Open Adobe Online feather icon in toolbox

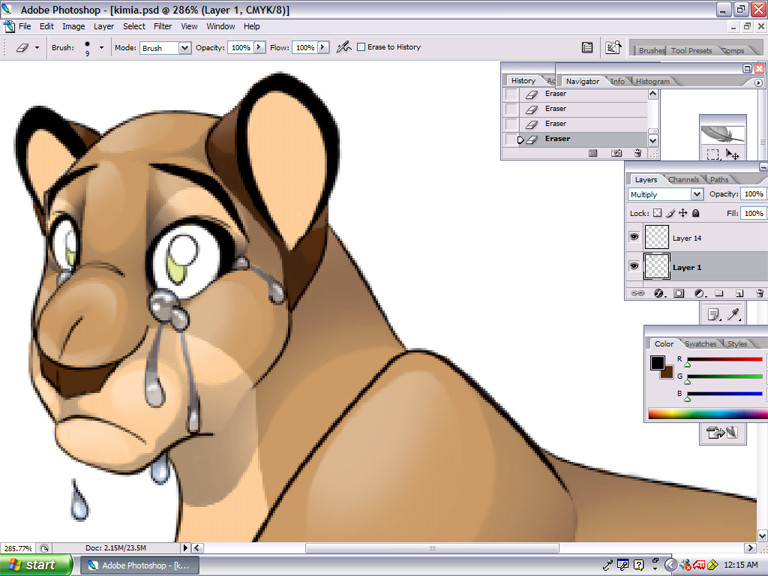pyautogui.click(x=722, y=134)
